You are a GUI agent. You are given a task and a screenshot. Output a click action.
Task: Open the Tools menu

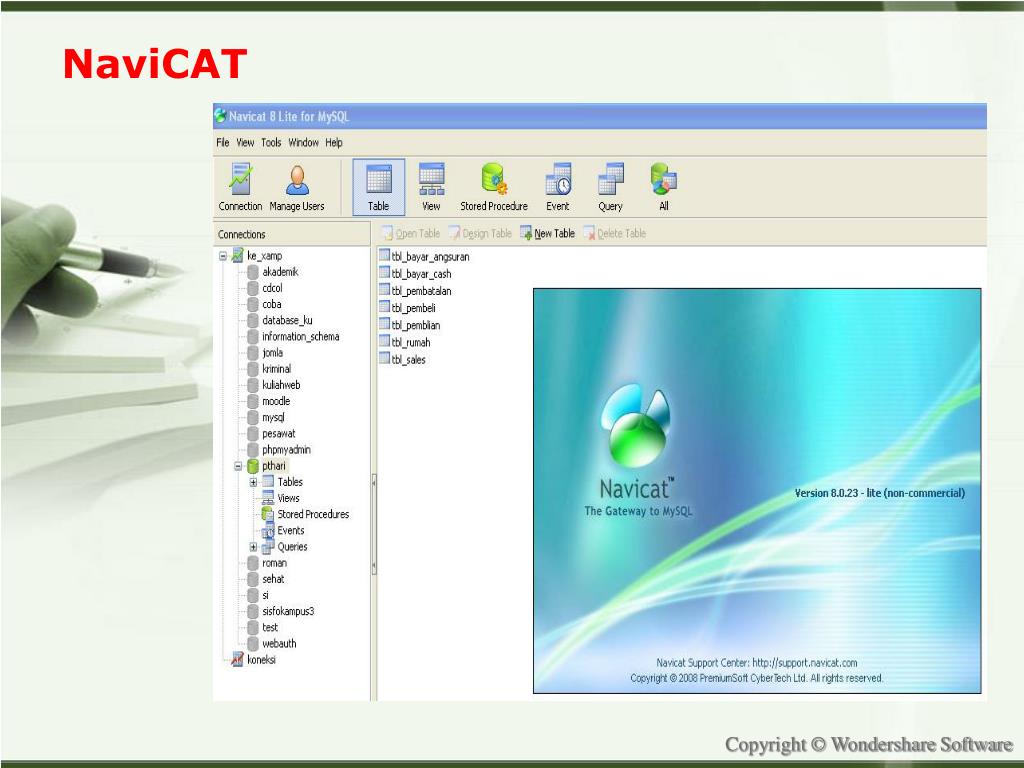point(271,142)
